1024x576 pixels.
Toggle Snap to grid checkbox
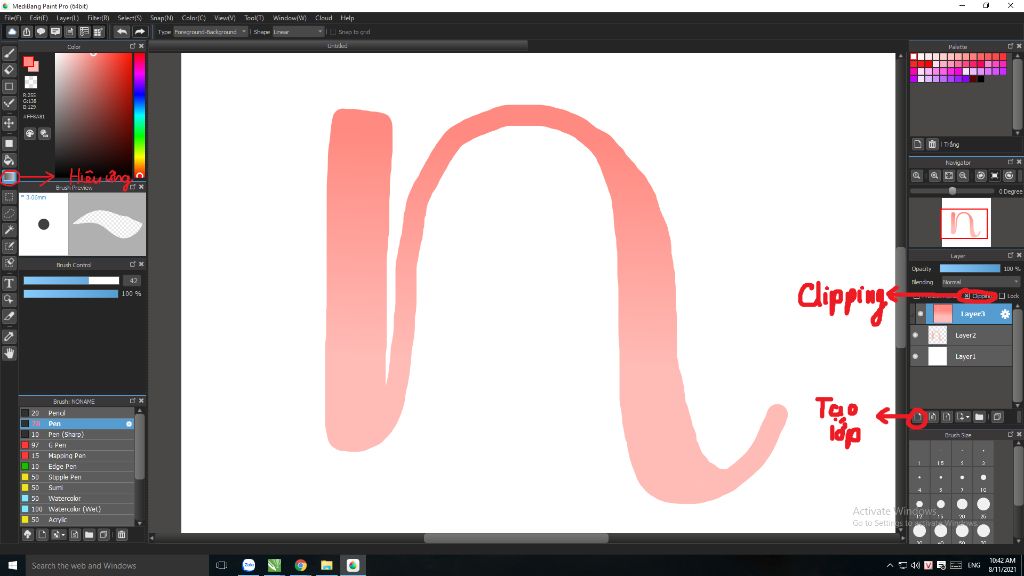click(x=333, y=32)
